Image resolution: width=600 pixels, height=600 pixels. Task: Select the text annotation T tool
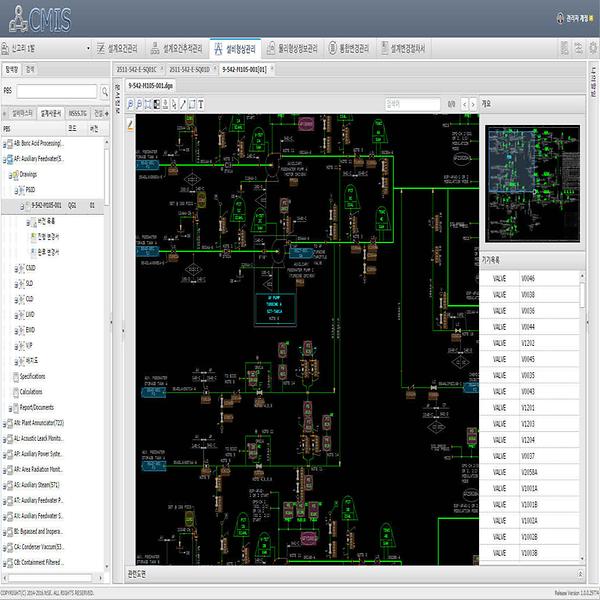(200, 103)
